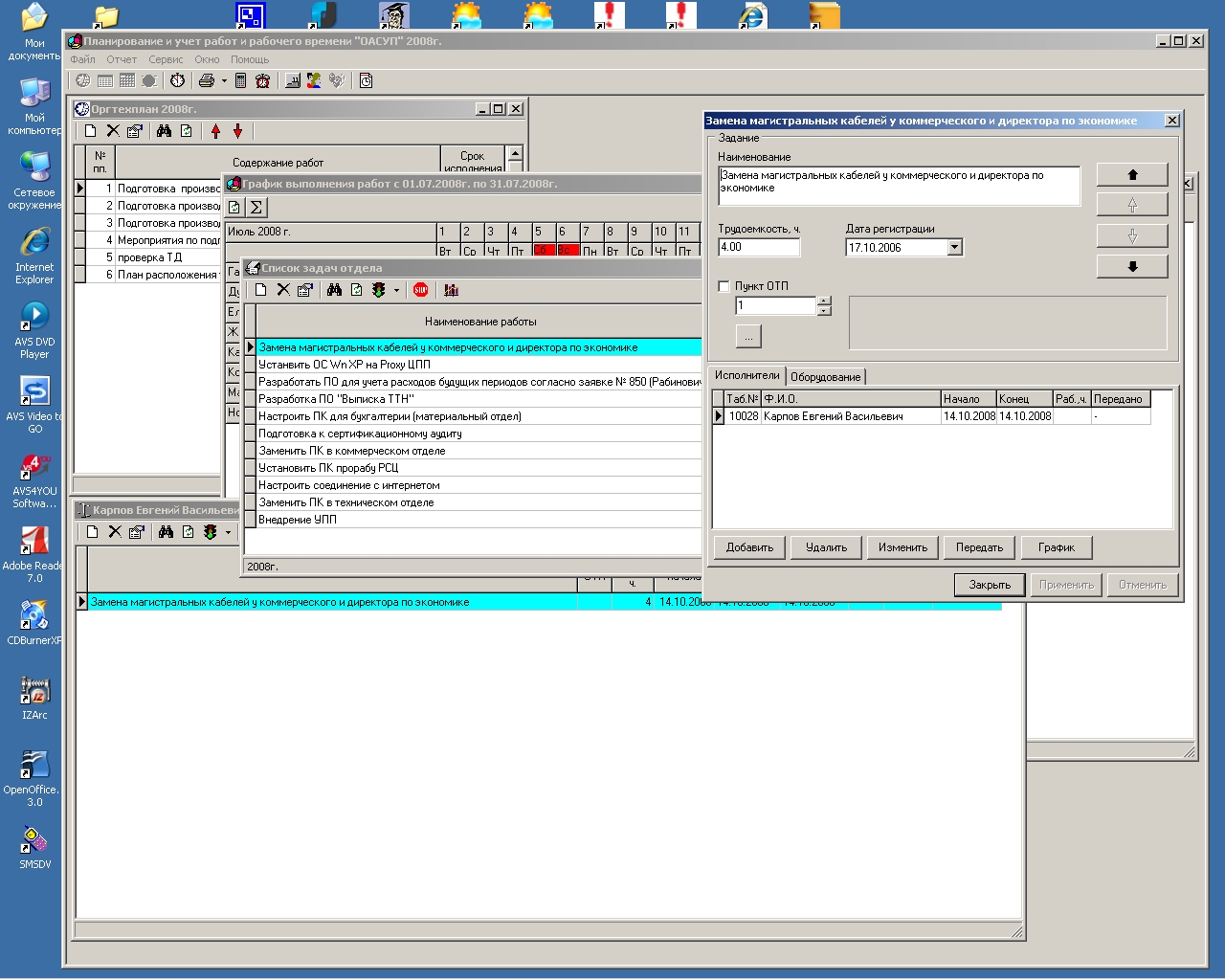Click the Трудоемкость hours input field
The width and height of the screenshot is (1225, 980).
point(759,247)
